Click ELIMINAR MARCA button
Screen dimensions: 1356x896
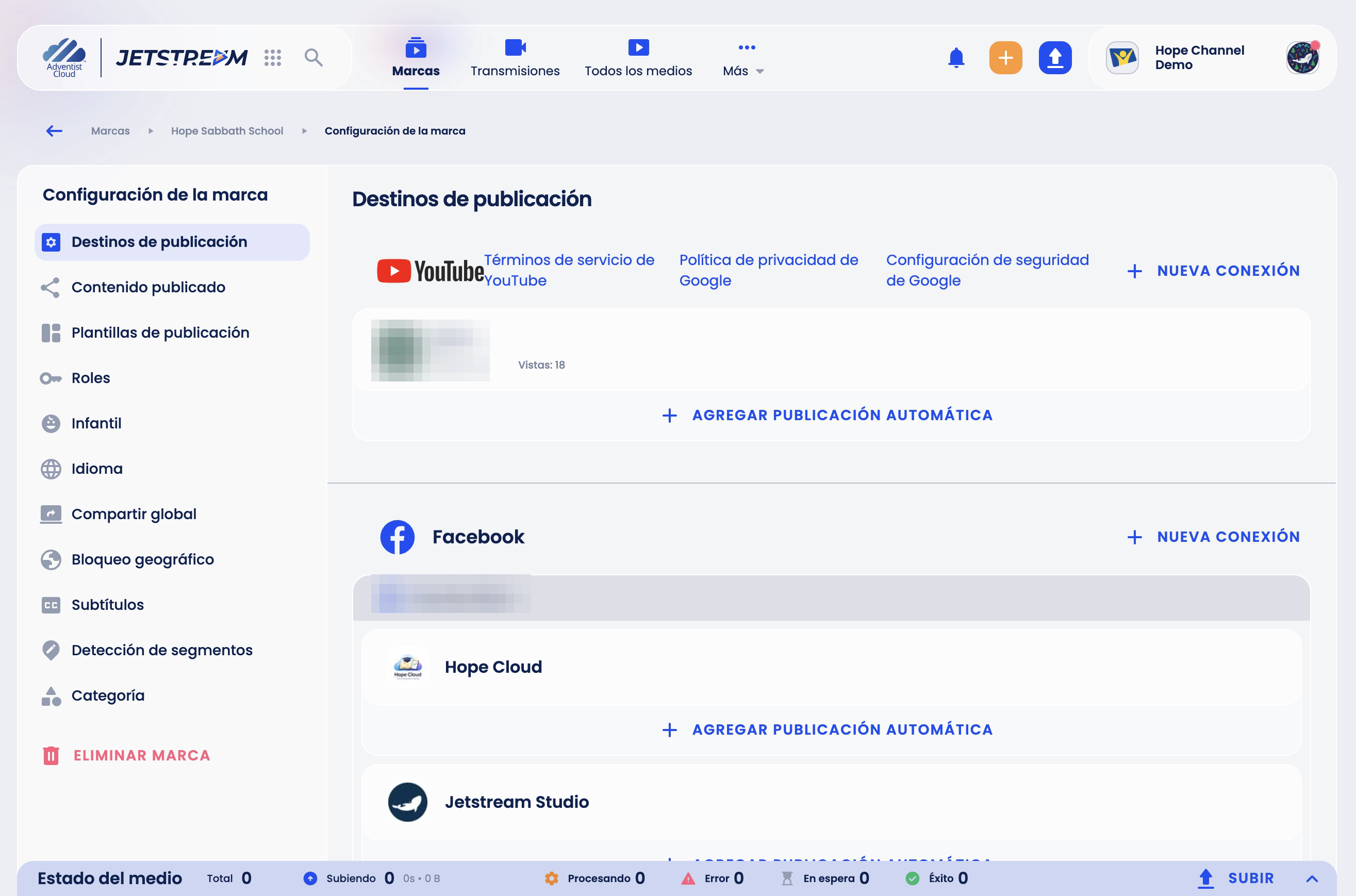[126, 755]
